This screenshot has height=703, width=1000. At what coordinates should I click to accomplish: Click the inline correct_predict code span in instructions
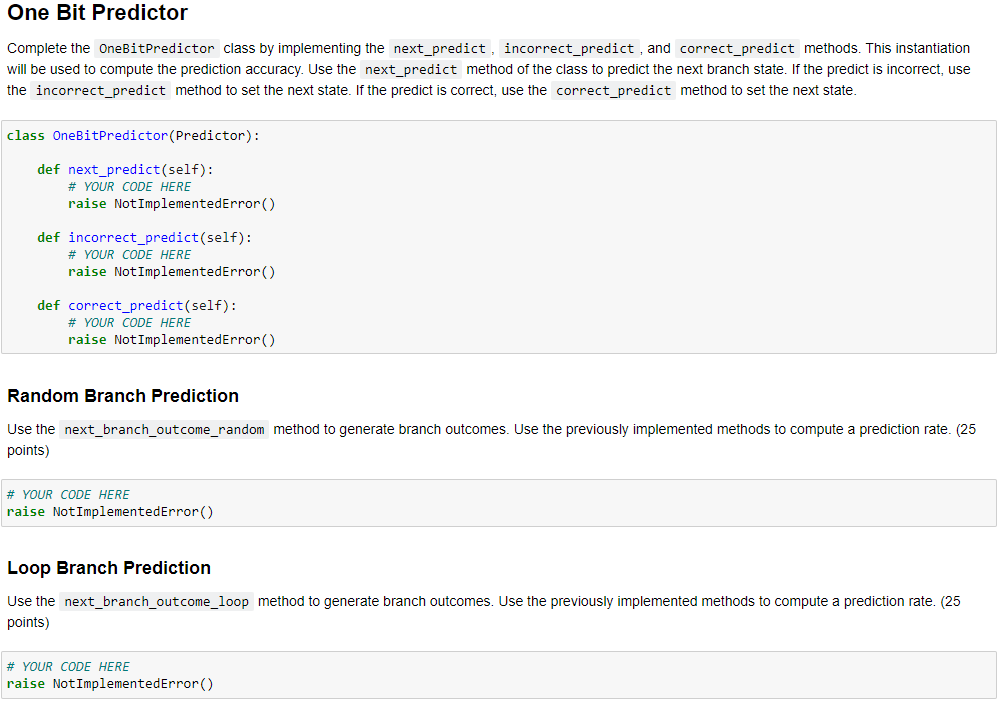click(737, 48)
